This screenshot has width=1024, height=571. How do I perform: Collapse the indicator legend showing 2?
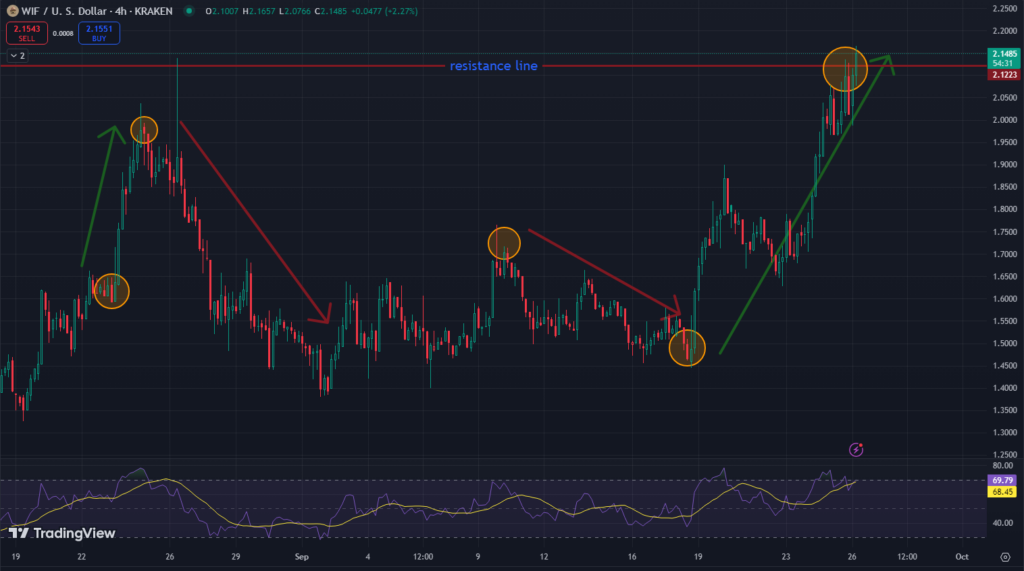point(18,56)
